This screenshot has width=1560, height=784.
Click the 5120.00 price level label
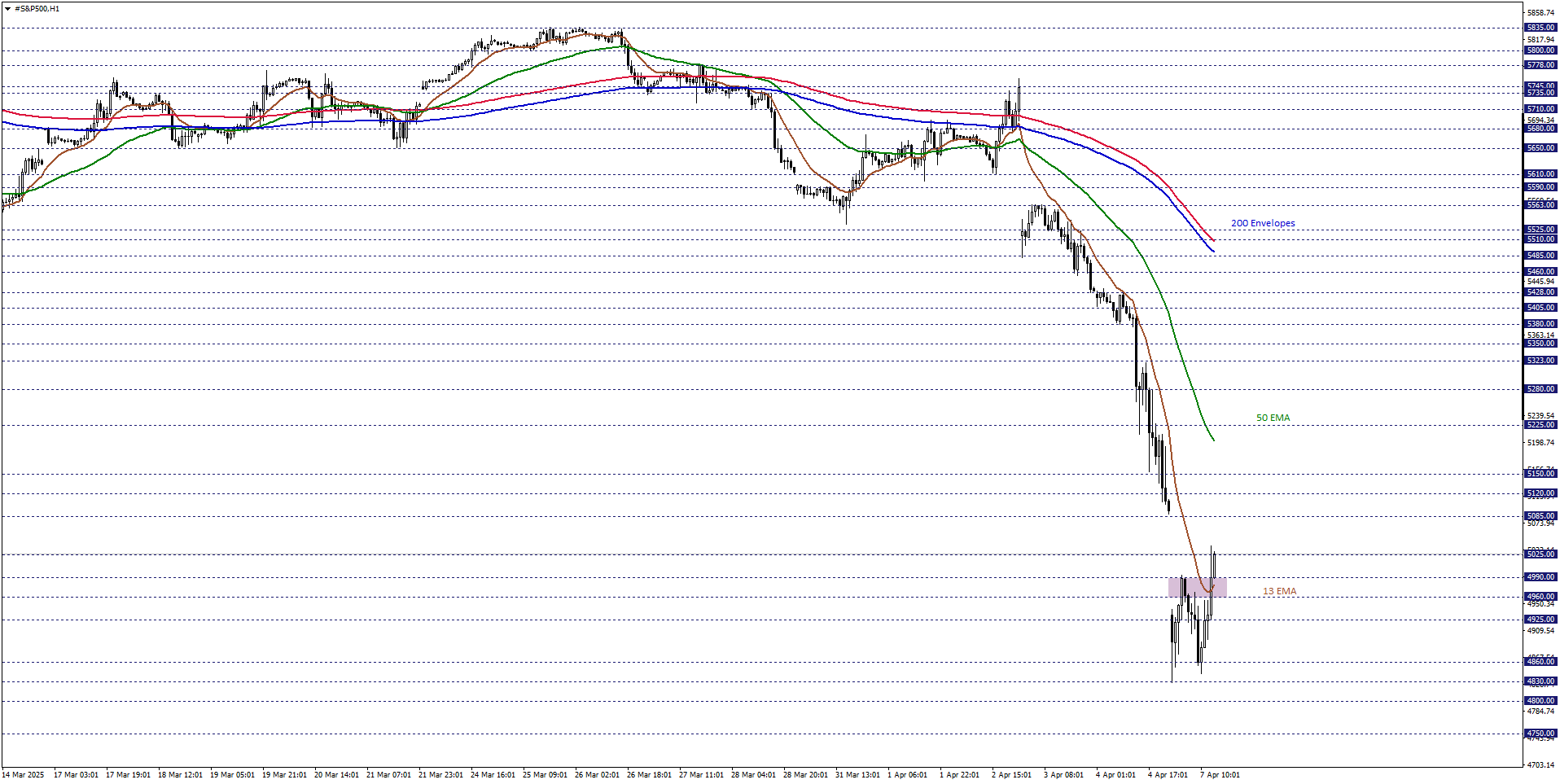[1540, 493]
